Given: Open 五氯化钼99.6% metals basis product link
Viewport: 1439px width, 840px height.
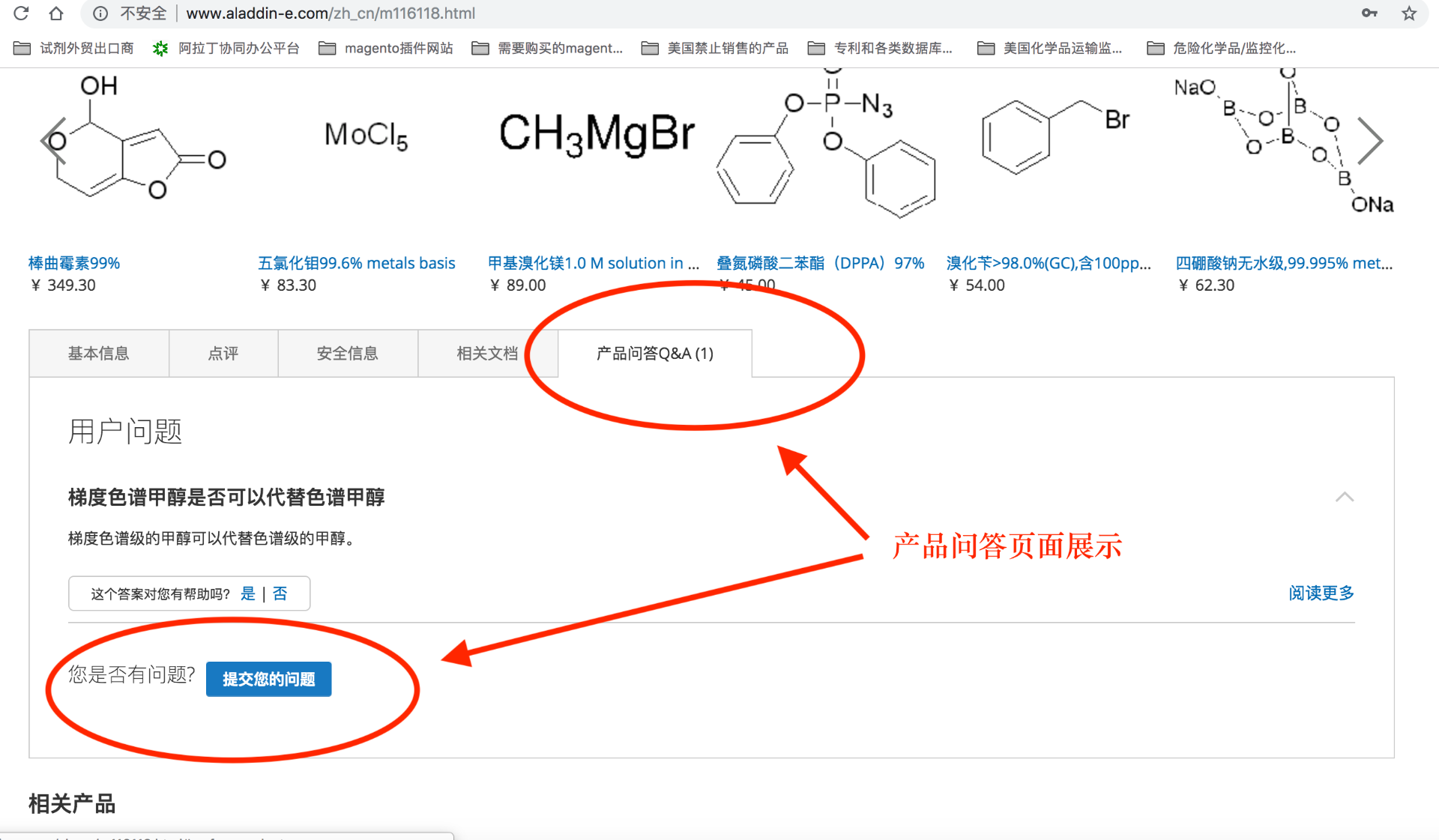Looking at the screenshot, I should coord(357,263).
